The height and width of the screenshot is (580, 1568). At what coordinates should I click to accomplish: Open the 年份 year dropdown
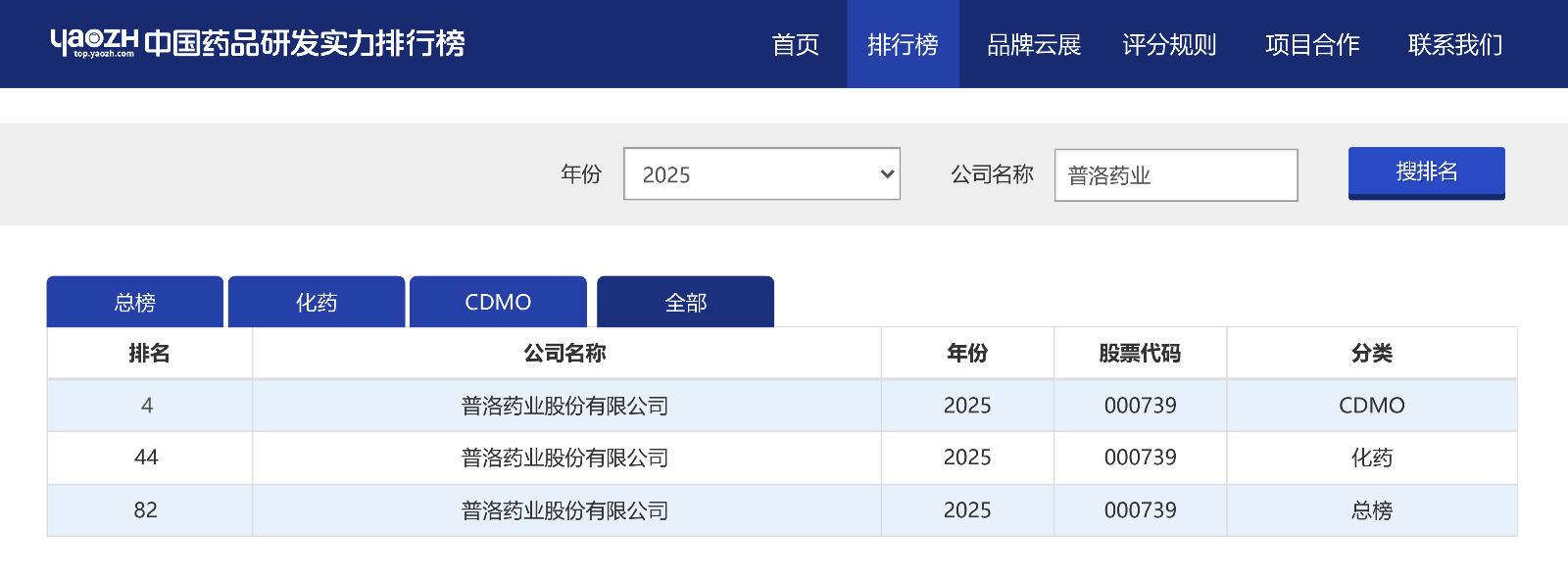click(x=761, y=173)
